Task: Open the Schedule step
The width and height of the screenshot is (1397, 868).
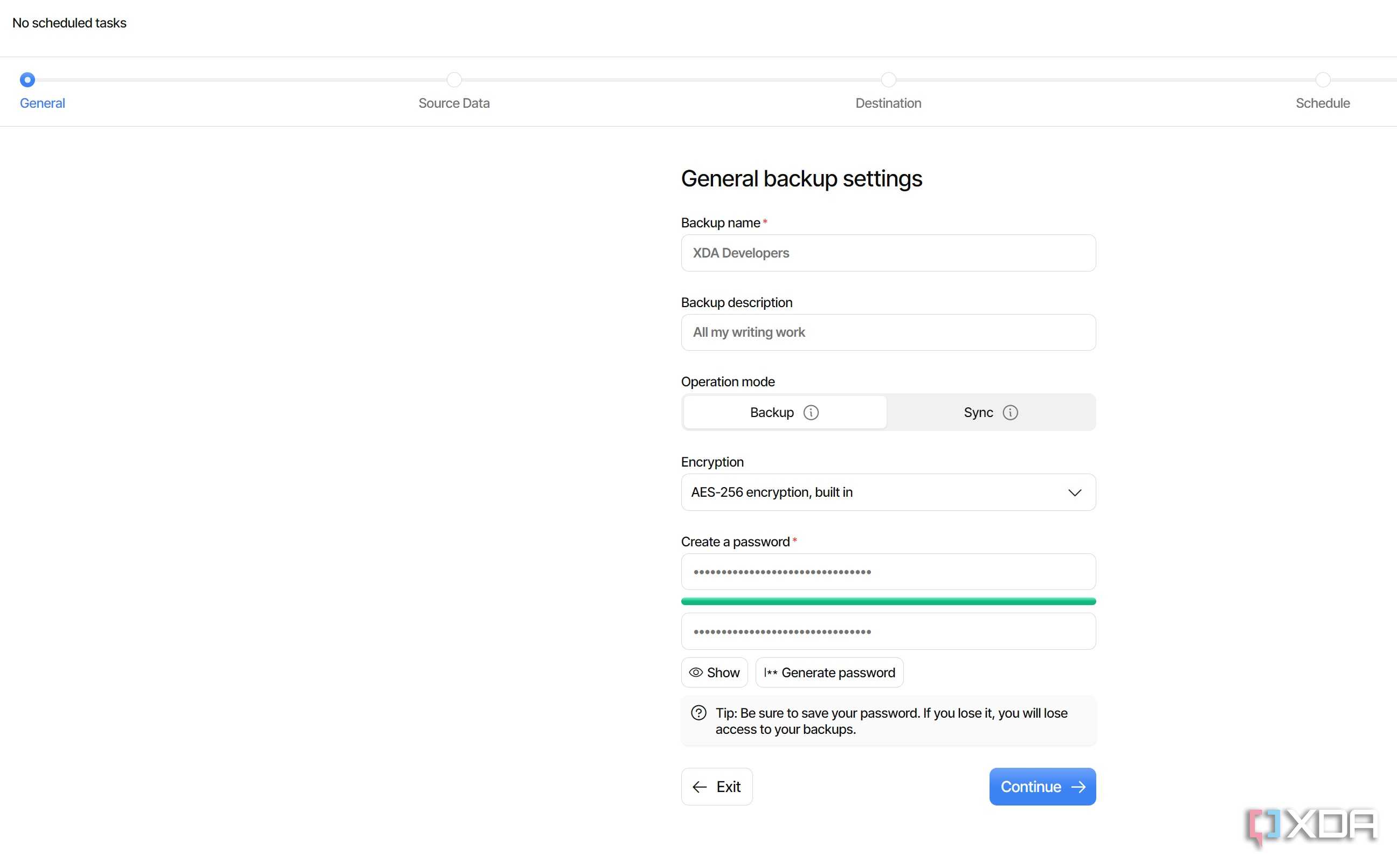Action: pos(1323,103)
